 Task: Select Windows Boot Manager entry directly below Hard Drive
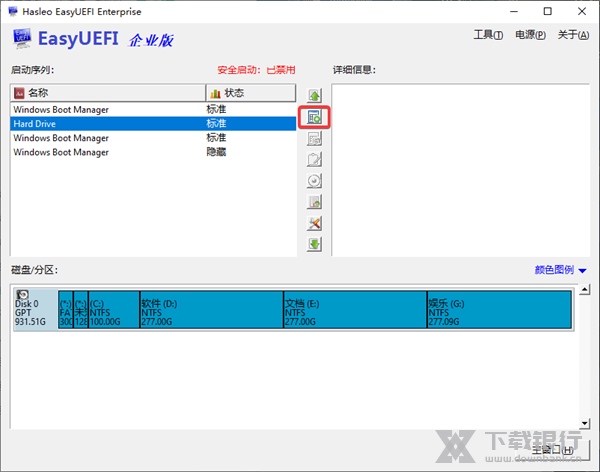[153, 138]
